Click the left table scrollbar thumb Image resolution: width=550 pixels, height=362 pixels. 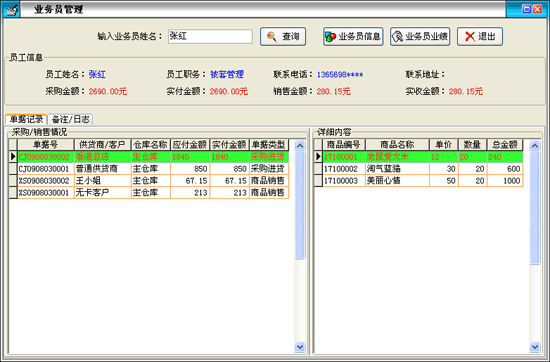point(300,206)
